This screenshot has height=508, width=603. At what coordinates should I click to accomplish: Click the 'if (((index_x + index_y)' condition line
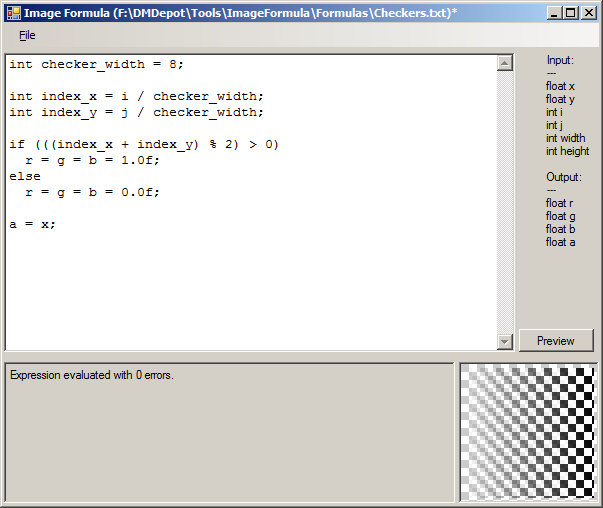point(144,144)
